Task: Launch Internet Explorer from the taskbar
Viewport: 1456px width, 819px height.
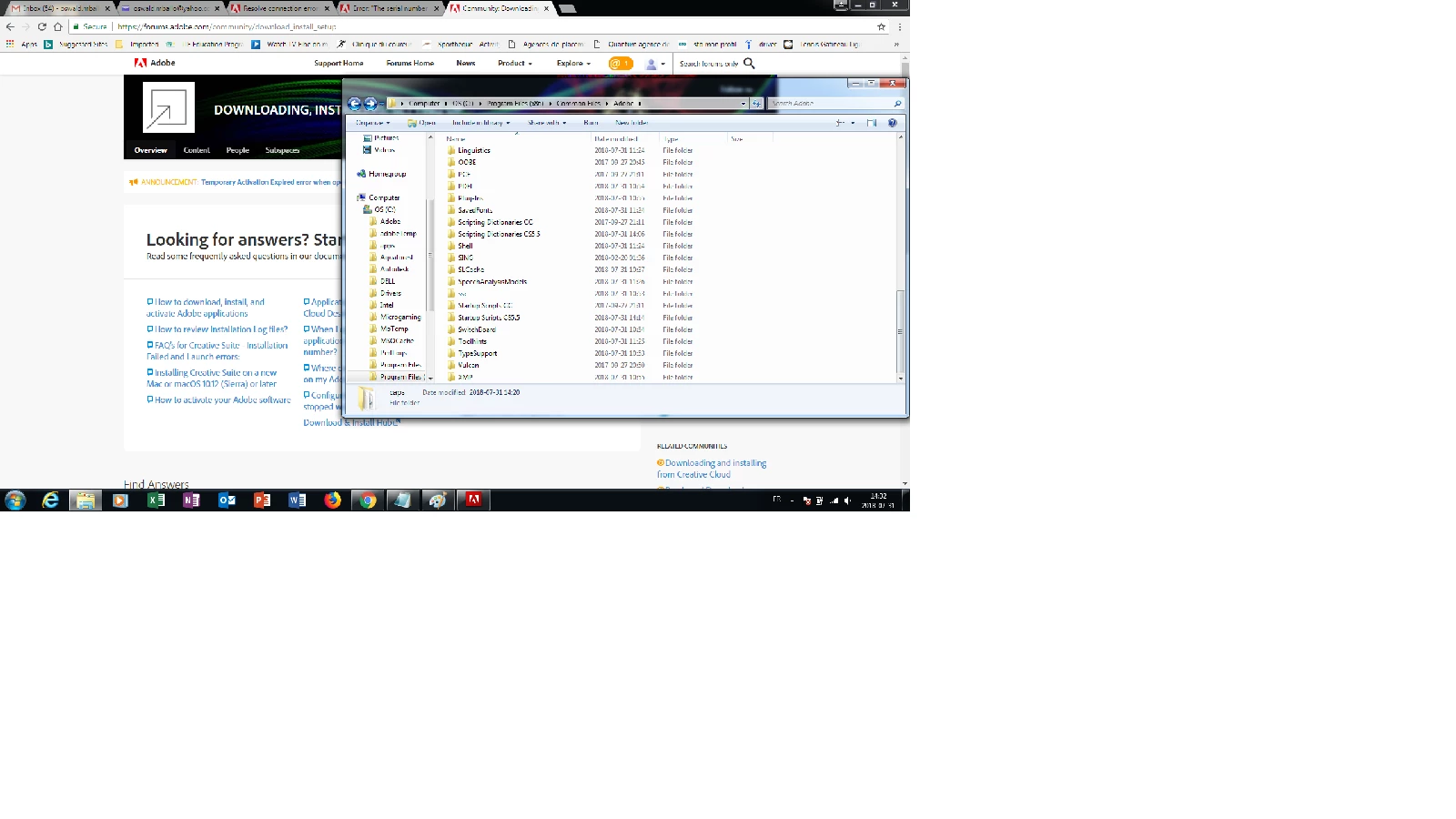Action: (x=50, y=500)
